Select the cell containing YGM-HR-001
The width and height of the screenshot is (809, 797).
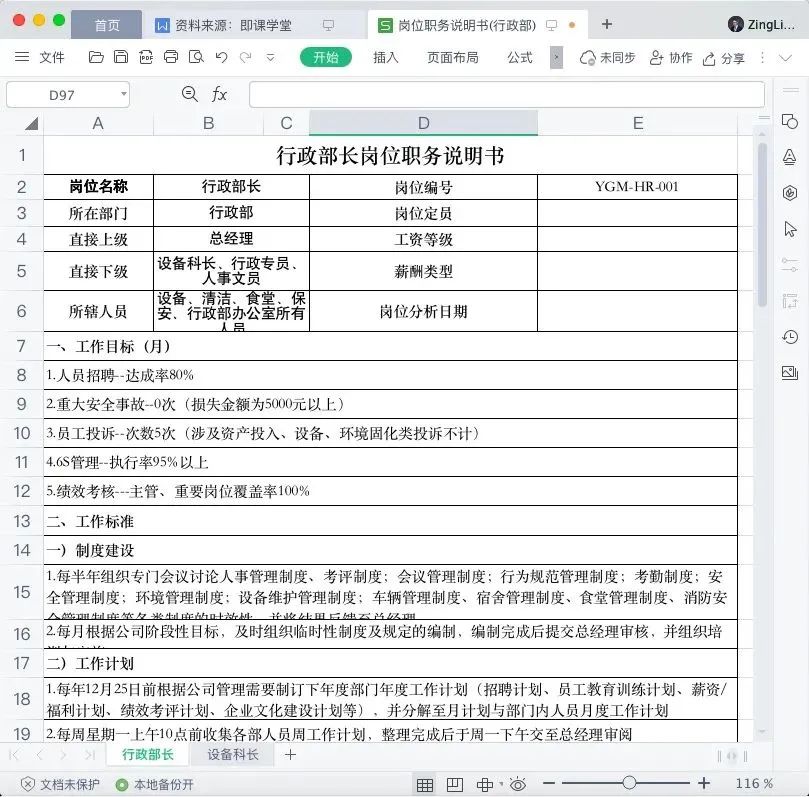pyautogui.click(x=637, y=187)
